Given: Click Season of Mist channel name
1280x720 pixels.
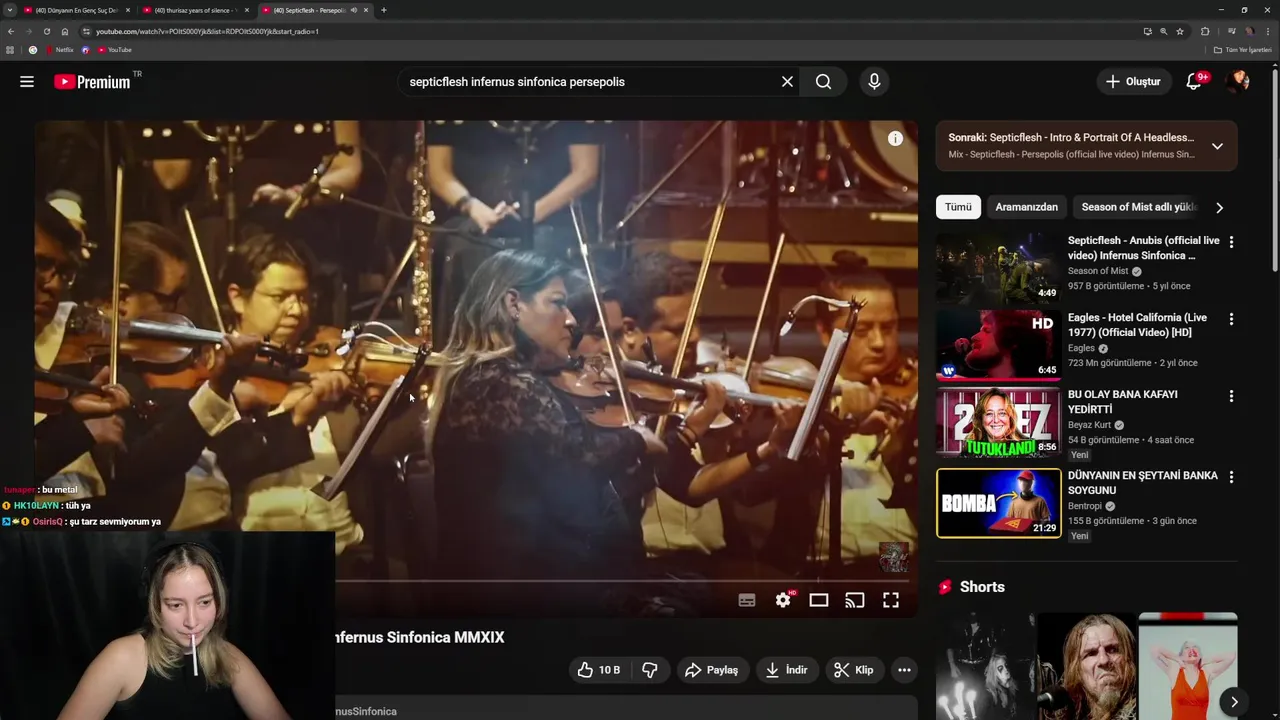Looking at the screenshot, I should [1097, 271].
